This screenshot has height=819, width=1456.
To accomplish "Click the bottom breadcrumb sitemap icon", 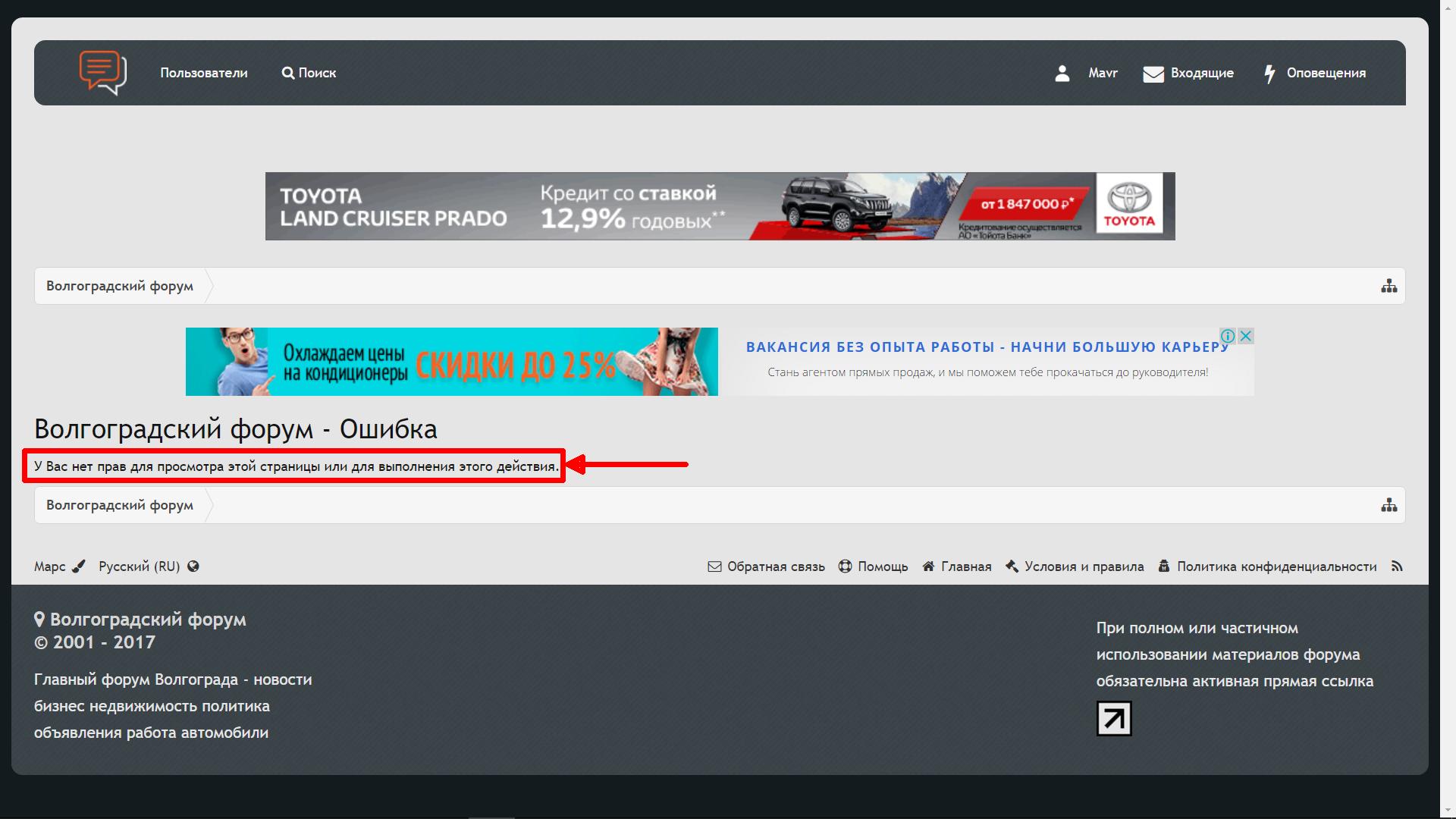I will [1389, 505].
